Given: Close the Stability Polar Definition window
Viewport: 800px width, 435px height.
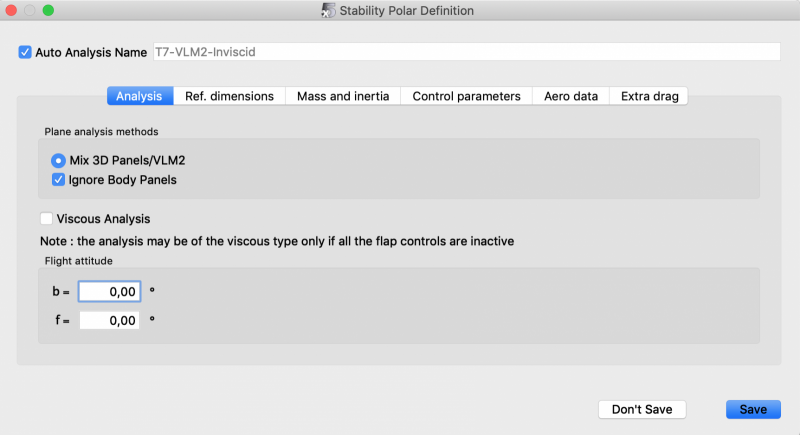Looking at the screenshot, I should [11, 10].
